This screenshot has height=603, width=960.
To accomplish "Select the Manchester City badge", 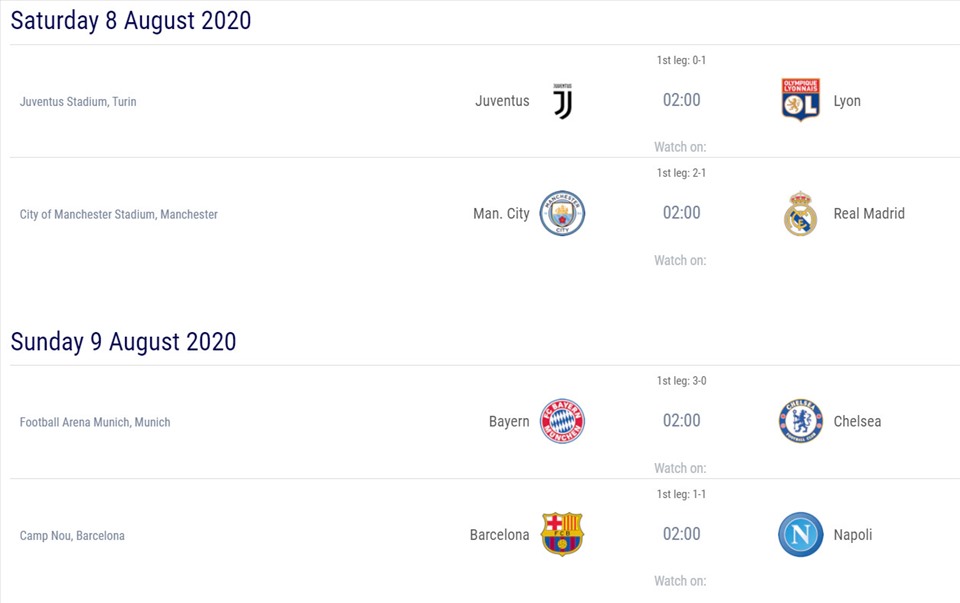I will (562, 213).
